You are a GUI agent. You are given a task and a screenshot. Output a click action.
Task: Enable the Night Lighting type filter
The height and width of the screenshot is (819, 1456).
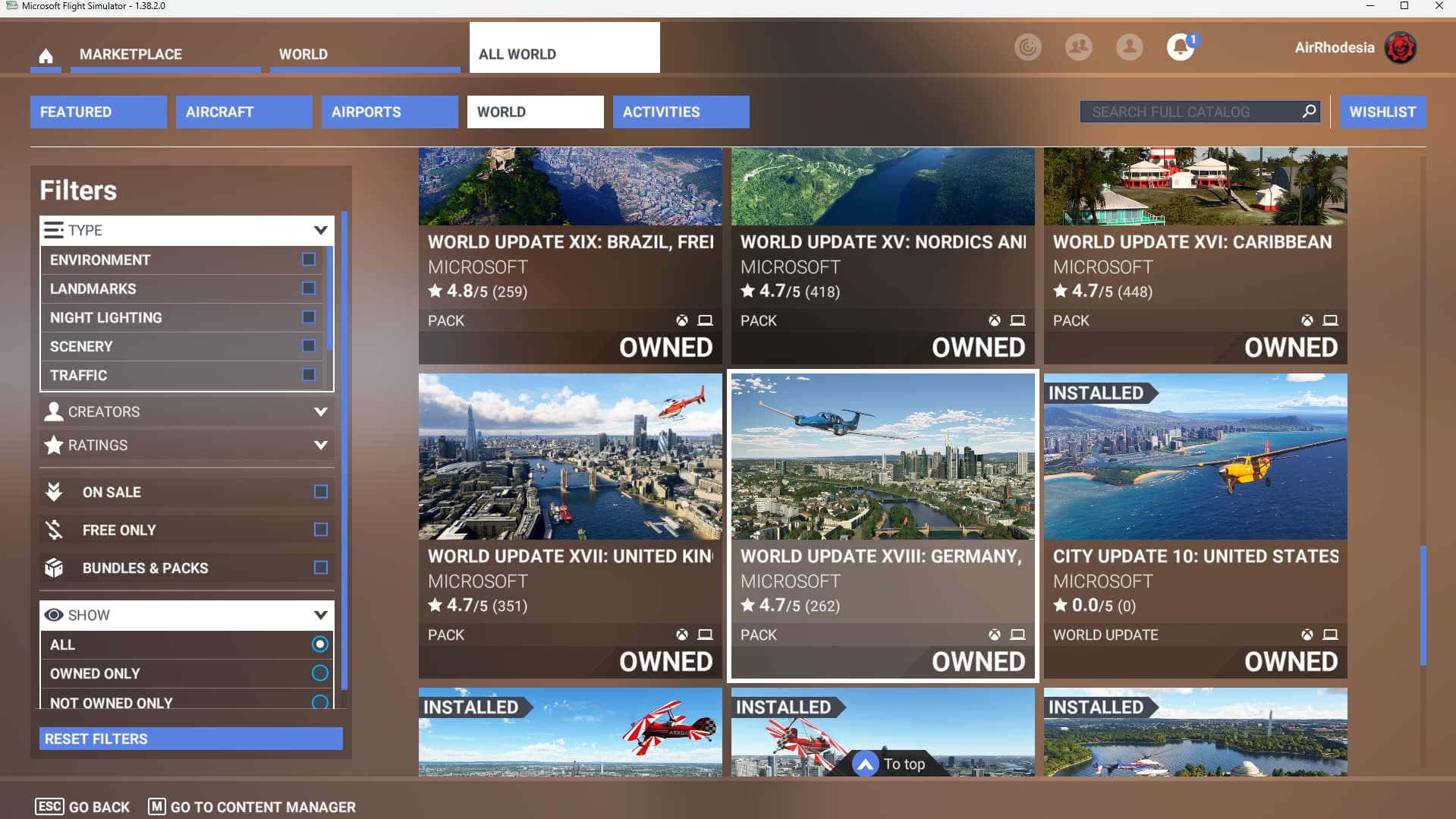point(308,317)
